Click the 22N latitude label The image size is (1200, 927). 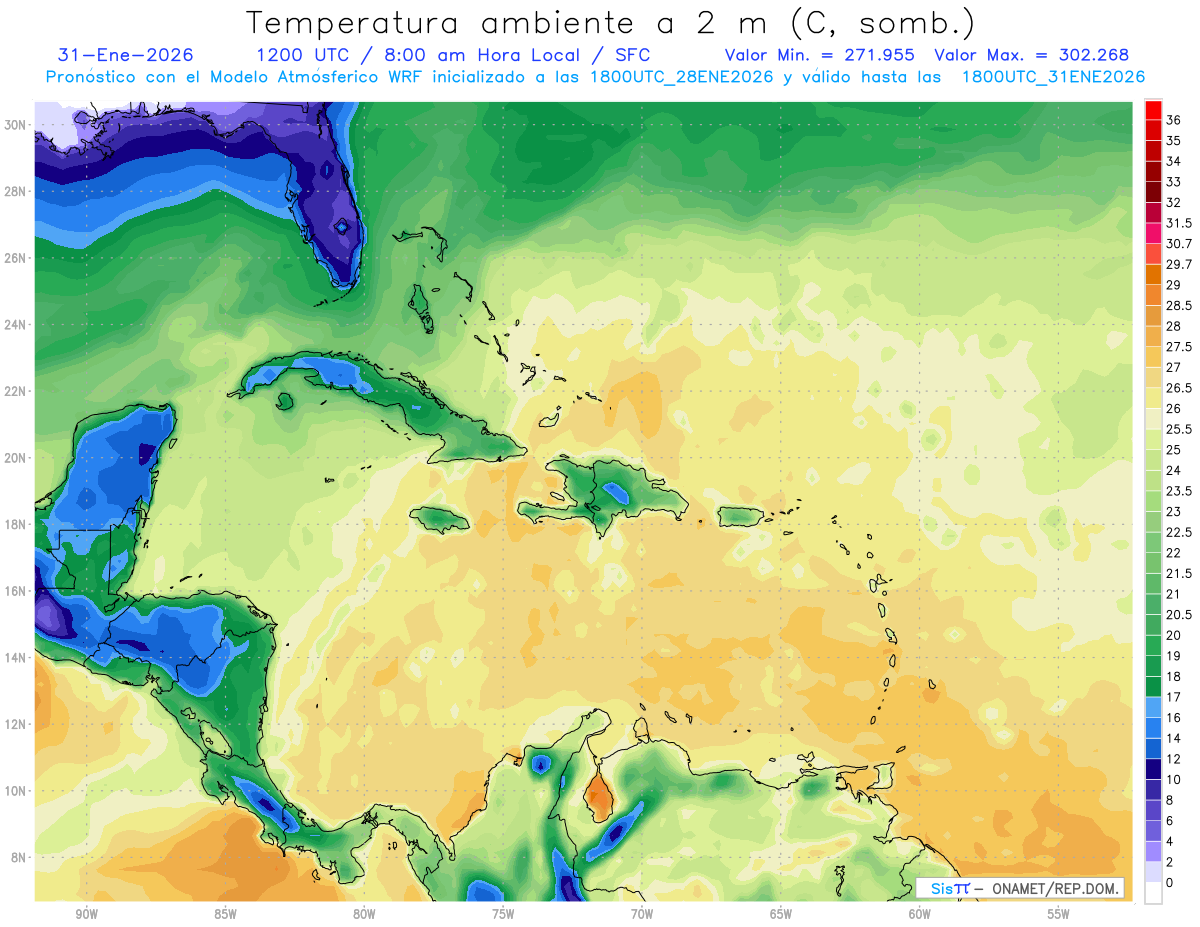pyautogui.click(x=15, y=391)
